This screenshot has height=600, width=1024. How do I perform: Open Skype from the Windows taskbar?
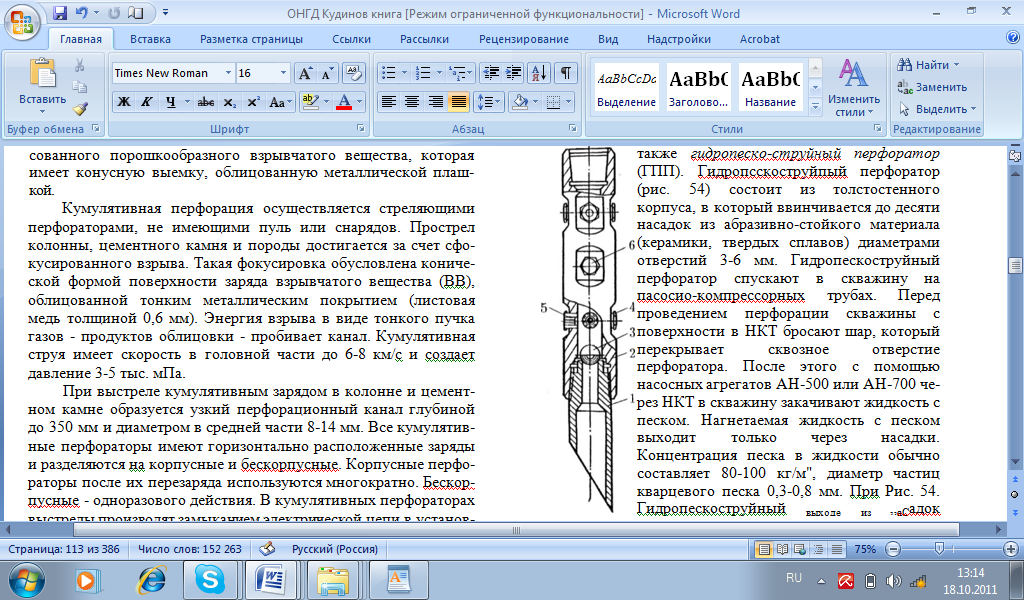(x=211, y=578)
